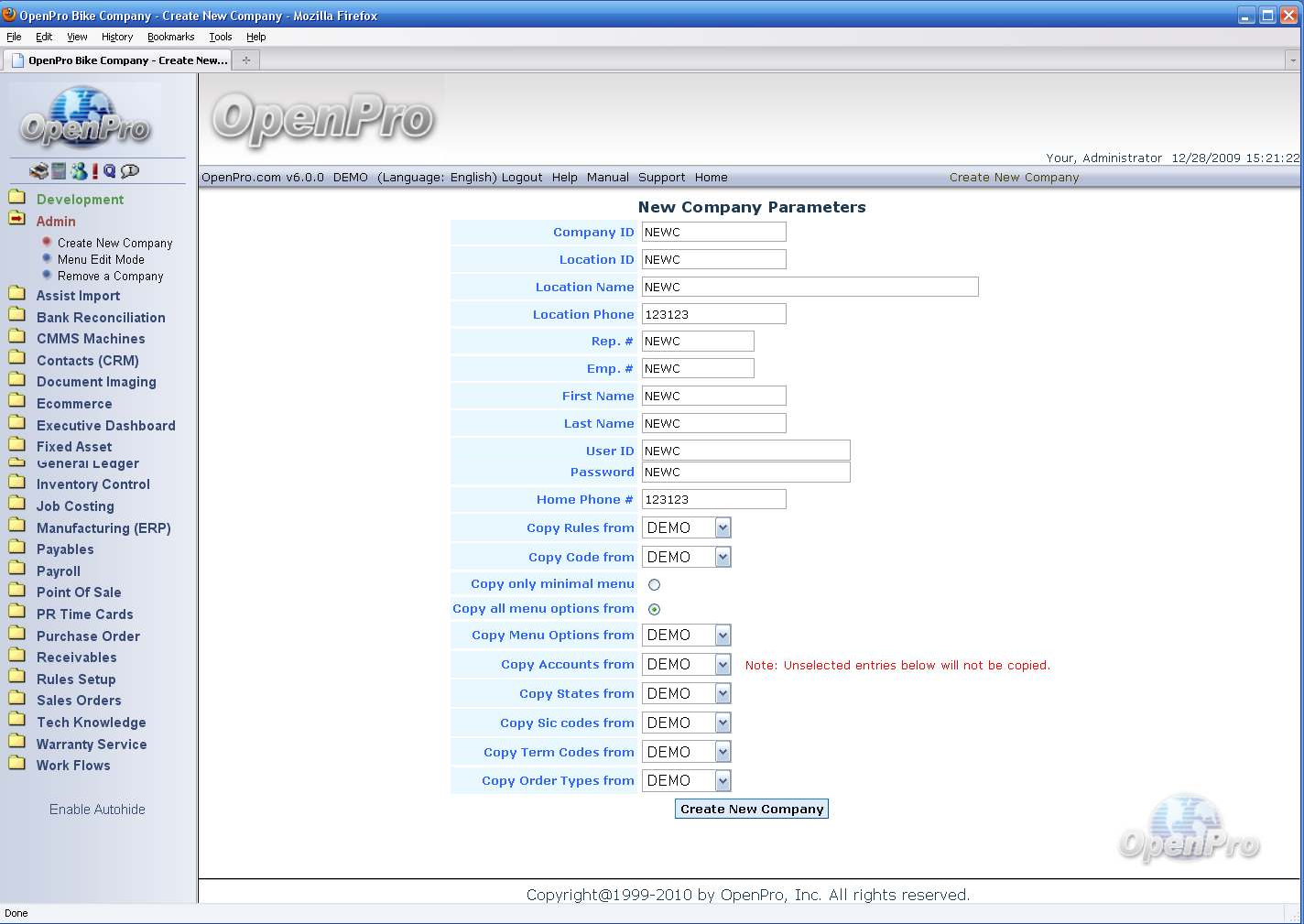This screenshot has height=924, width=1304.
Task: Click the printer icon in sidebar toolbar
Action: tap(38, 171)
